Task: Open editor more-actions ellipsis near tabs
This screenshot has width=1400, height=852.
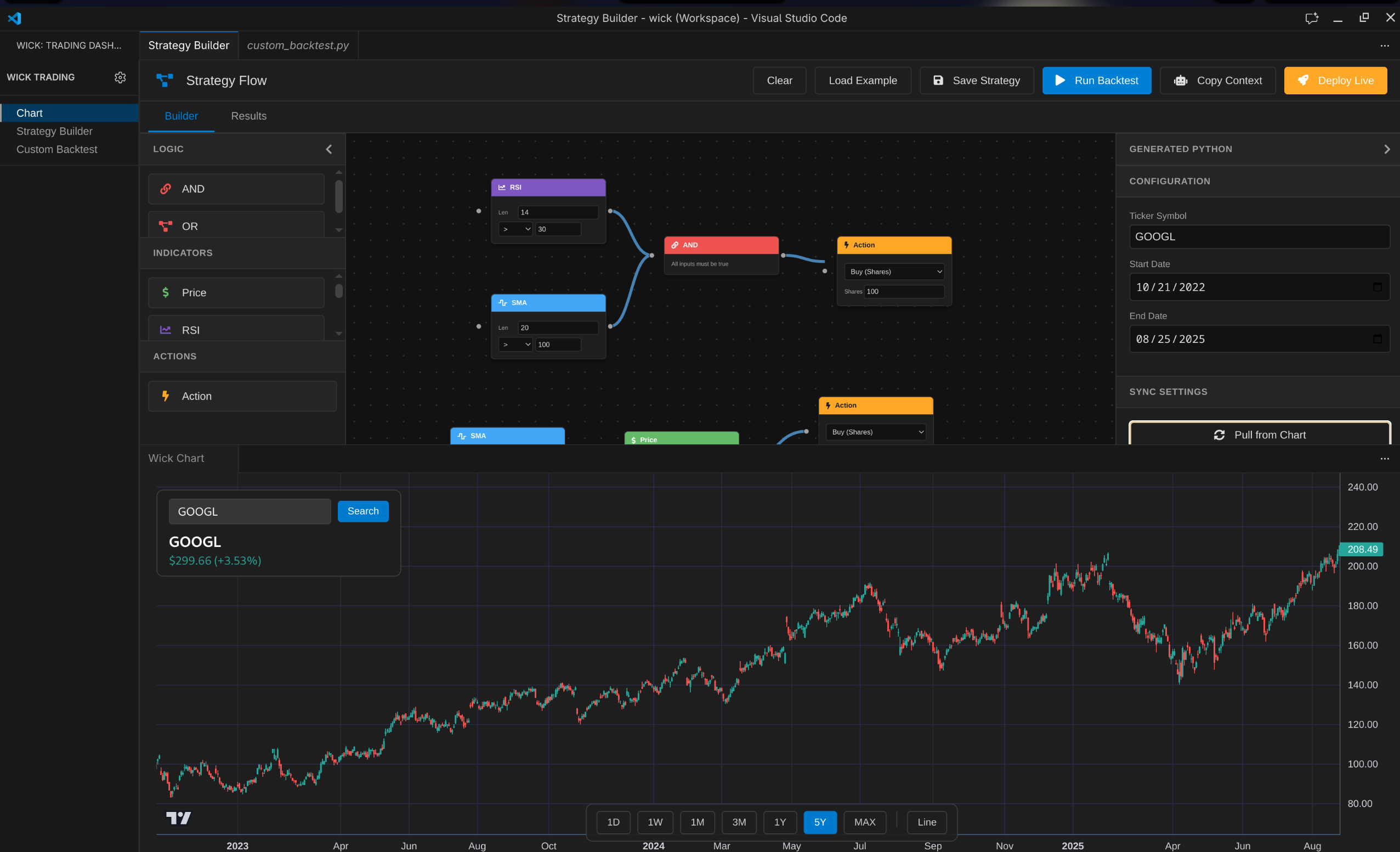Action: (1384, 46)
